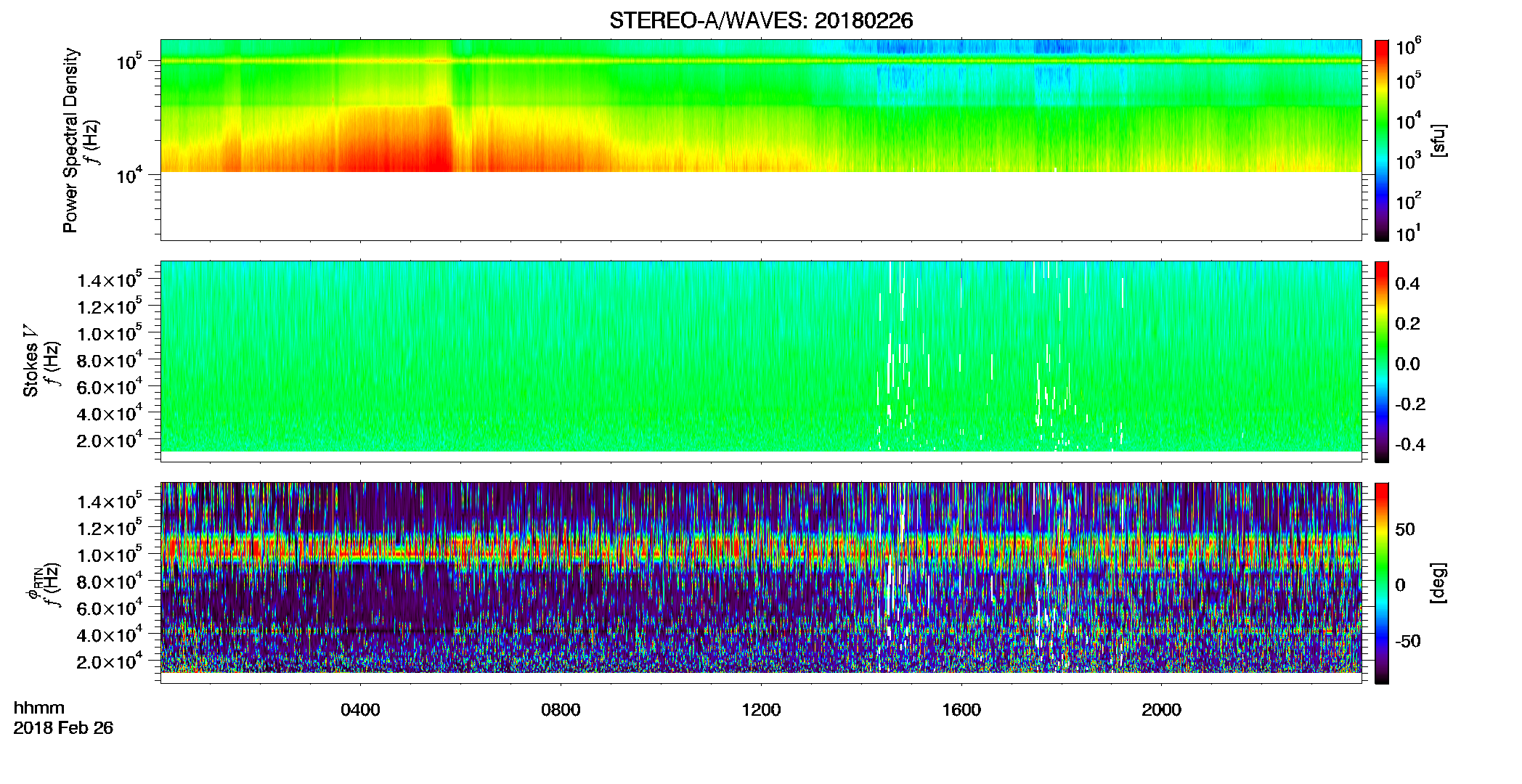Screen dimensions: 1522x784
Task: Click the 1200 time tick label
Action: 761,710
